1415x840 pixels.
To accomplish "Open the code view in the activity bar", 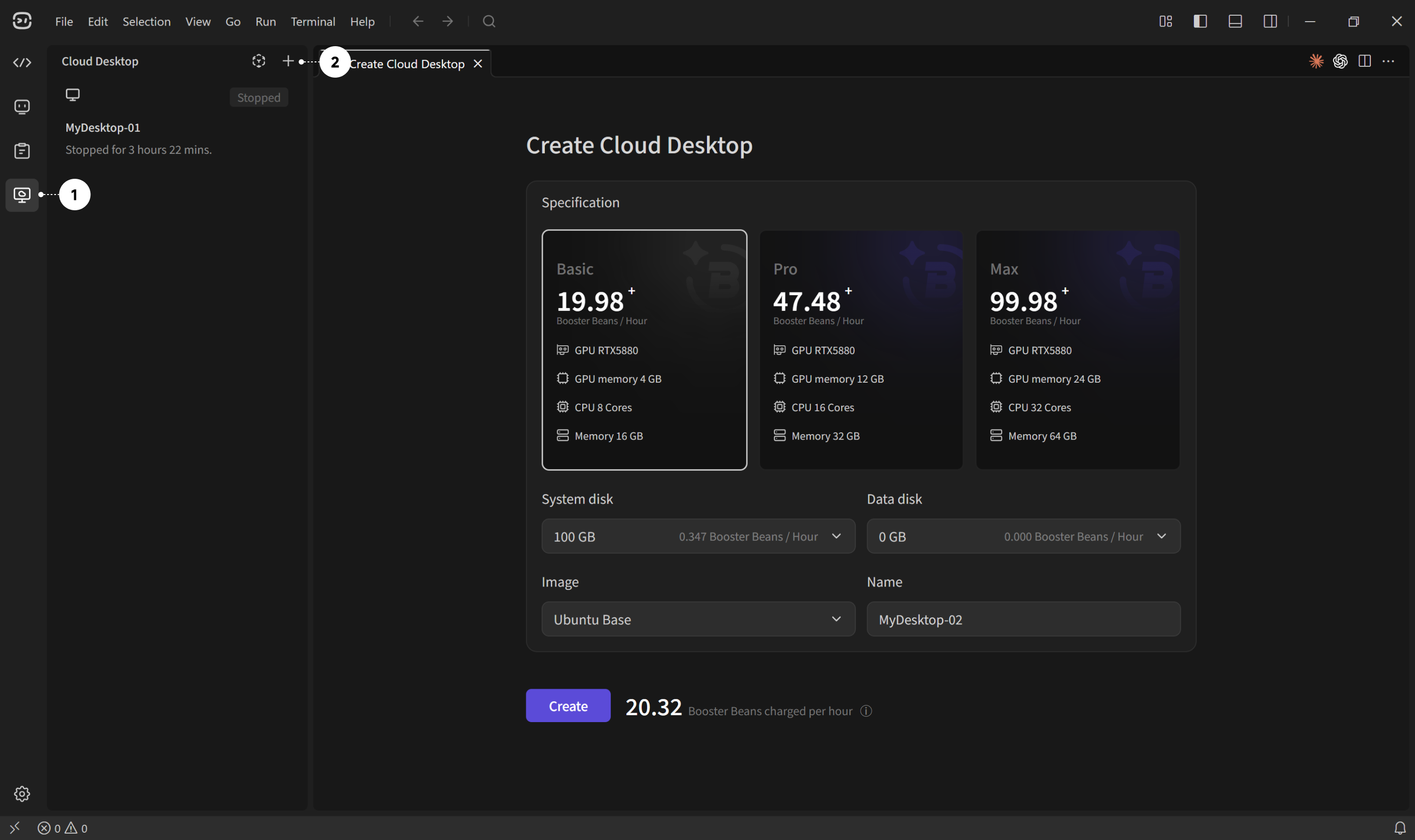I will coord(22,62).
